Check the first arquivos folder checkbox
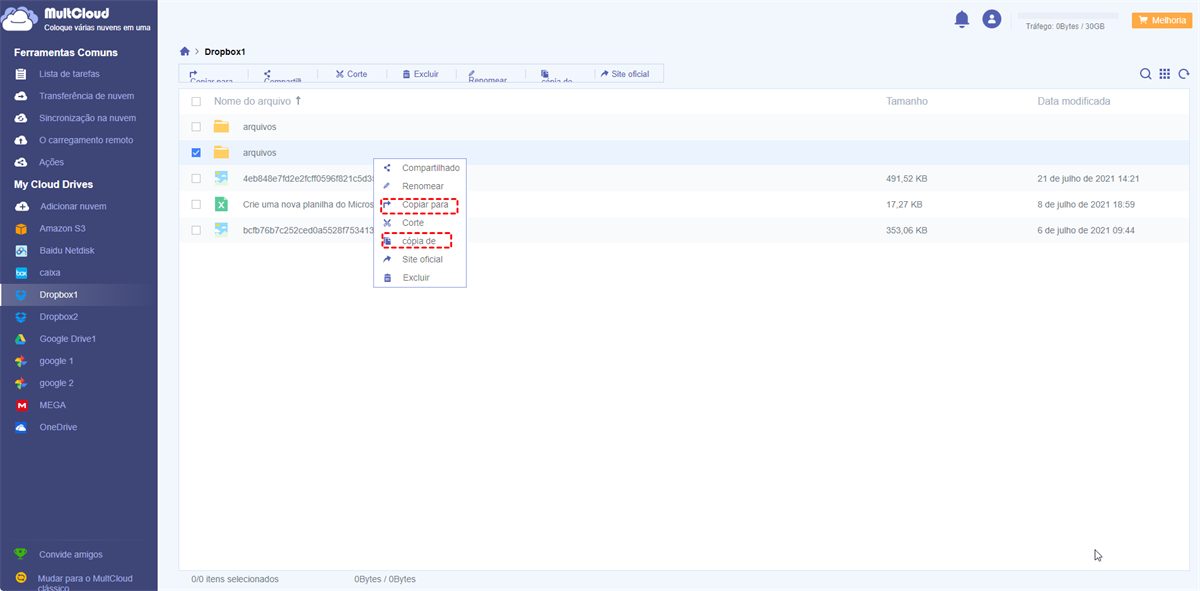This screenshot has width=1200, height=591. (x=196, y=127)
